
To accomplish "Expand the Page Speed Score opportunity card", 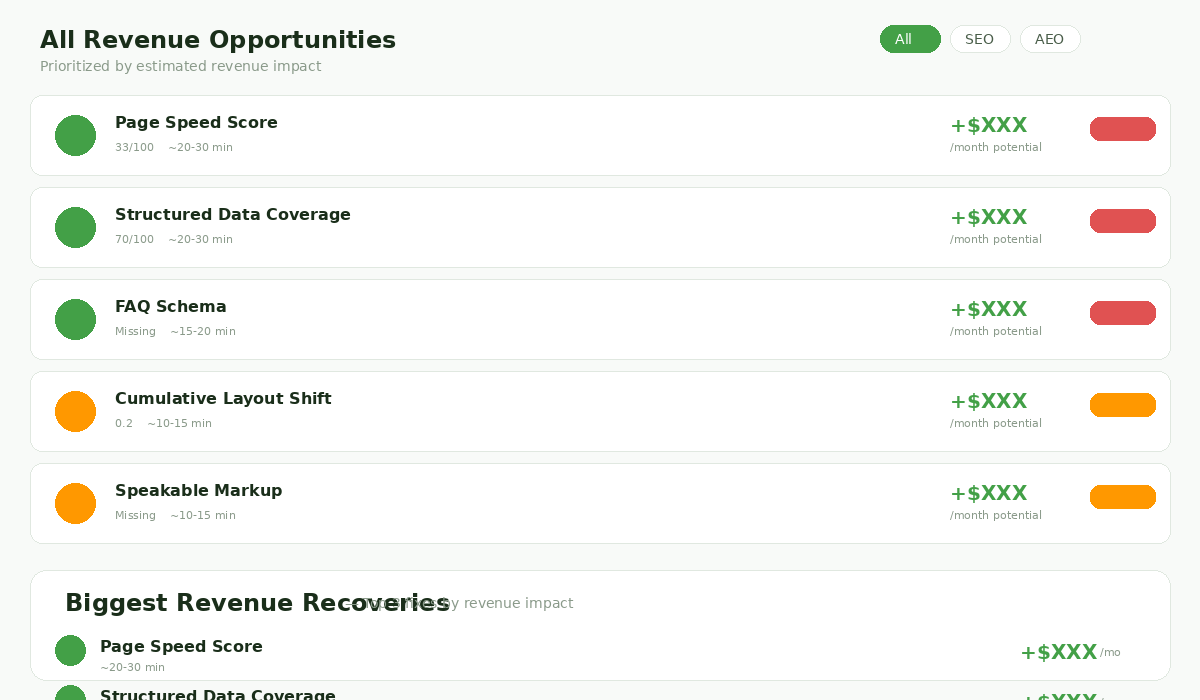I will pos(600,135).
